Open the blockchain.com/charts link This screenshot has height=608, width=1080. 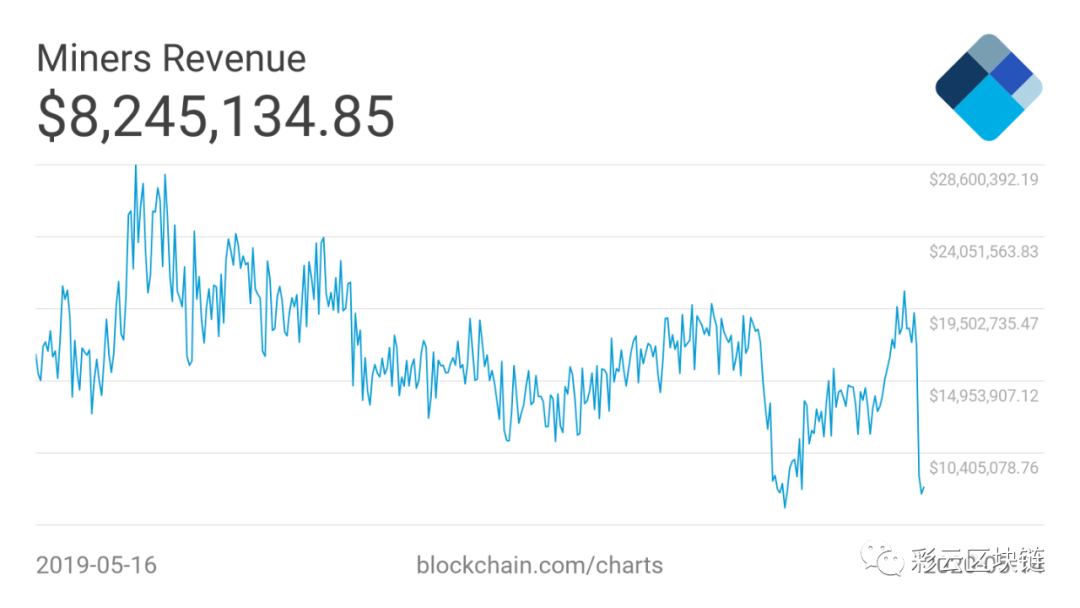coord(539,565)
